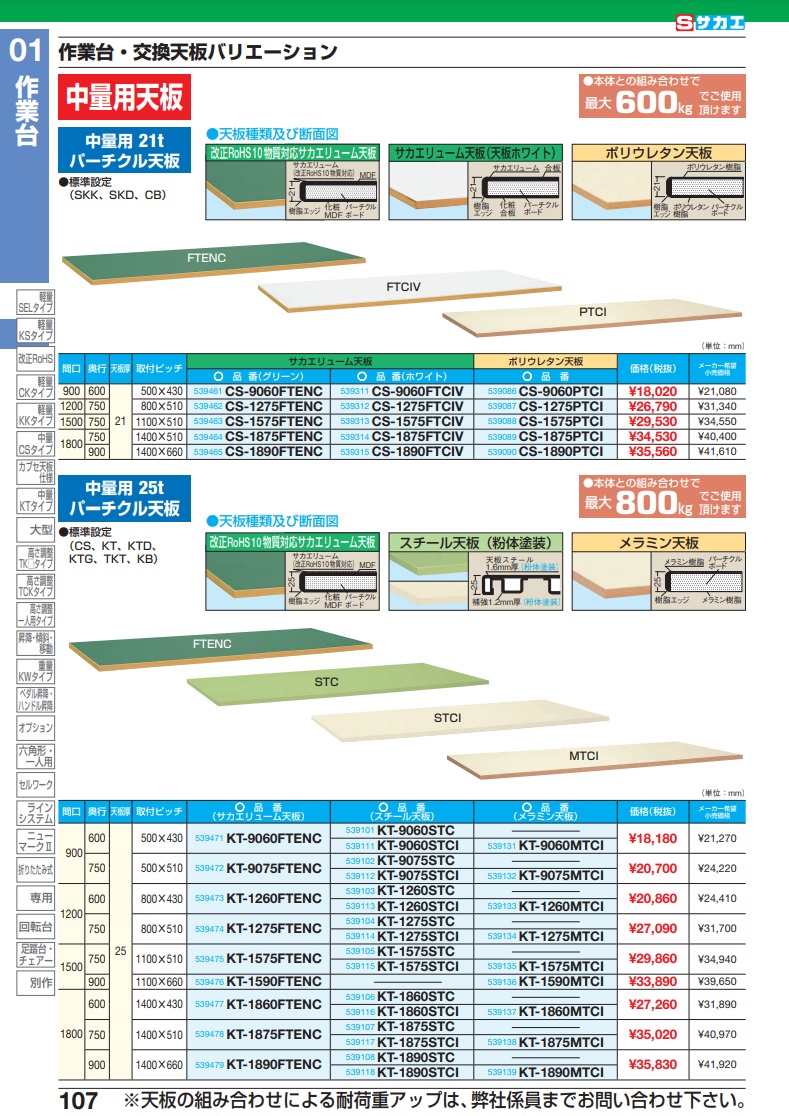Go to the セルワーク side tab
The image size is (789, 1116).
tap(36, 784)
